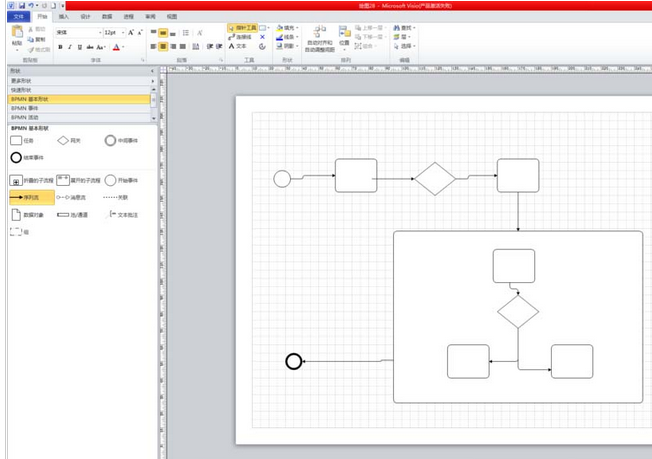Choose the 连接线 connector tool
The height and width of the screenshot is (459, 652).
coord(243,37)
